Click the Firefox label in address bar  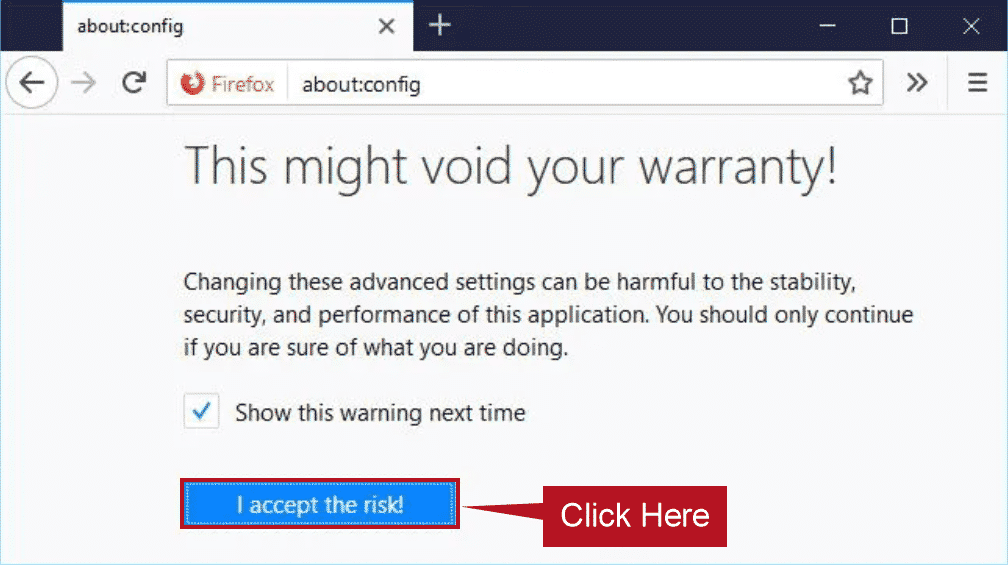(x=242, y=84)
